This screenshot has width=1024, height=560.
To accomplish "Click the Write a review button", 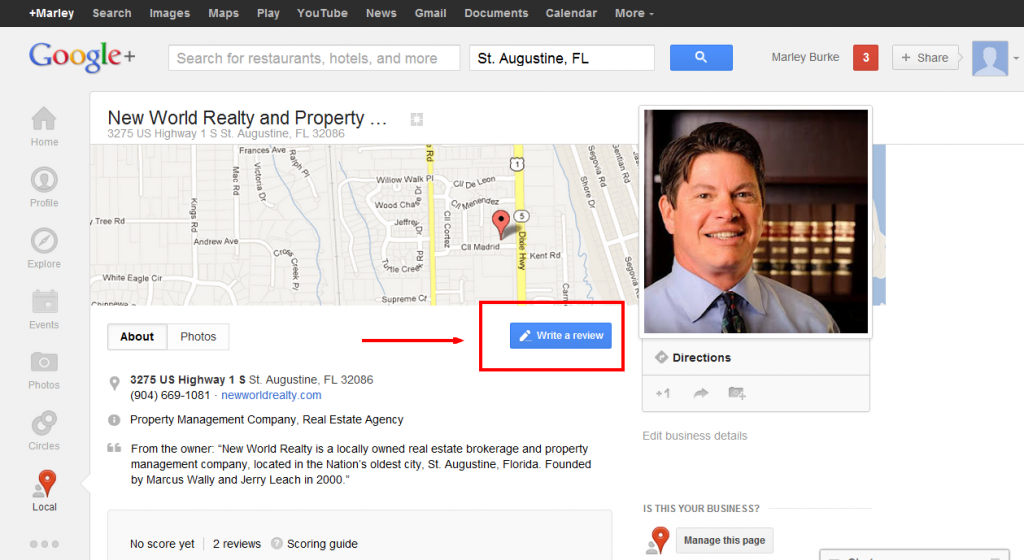I will click(560, 335).
